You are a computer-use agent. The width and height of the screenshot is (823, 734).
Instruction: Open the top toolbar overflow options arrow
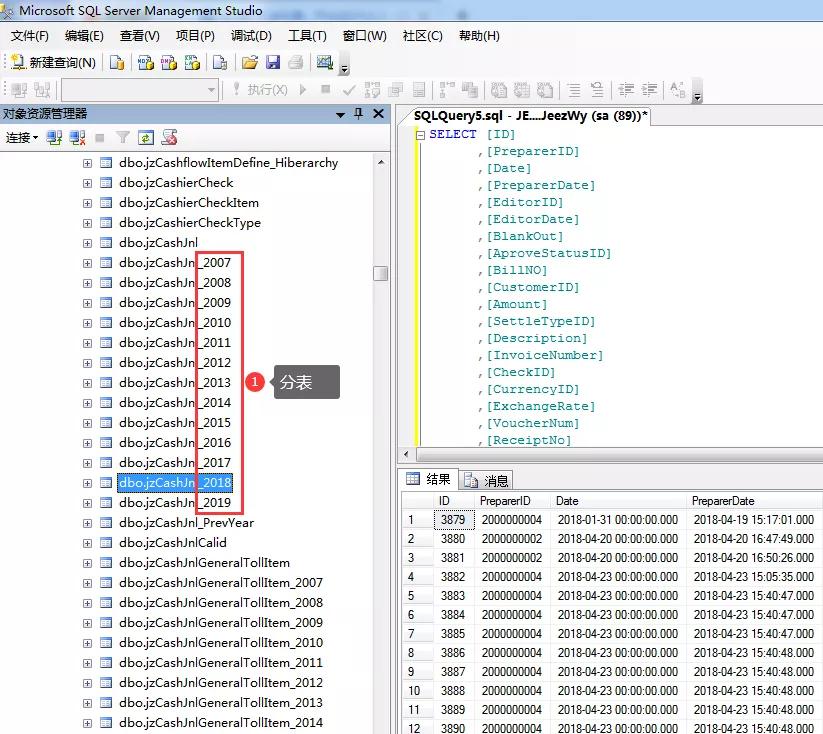pyautogui.click(x=345, y=69)
